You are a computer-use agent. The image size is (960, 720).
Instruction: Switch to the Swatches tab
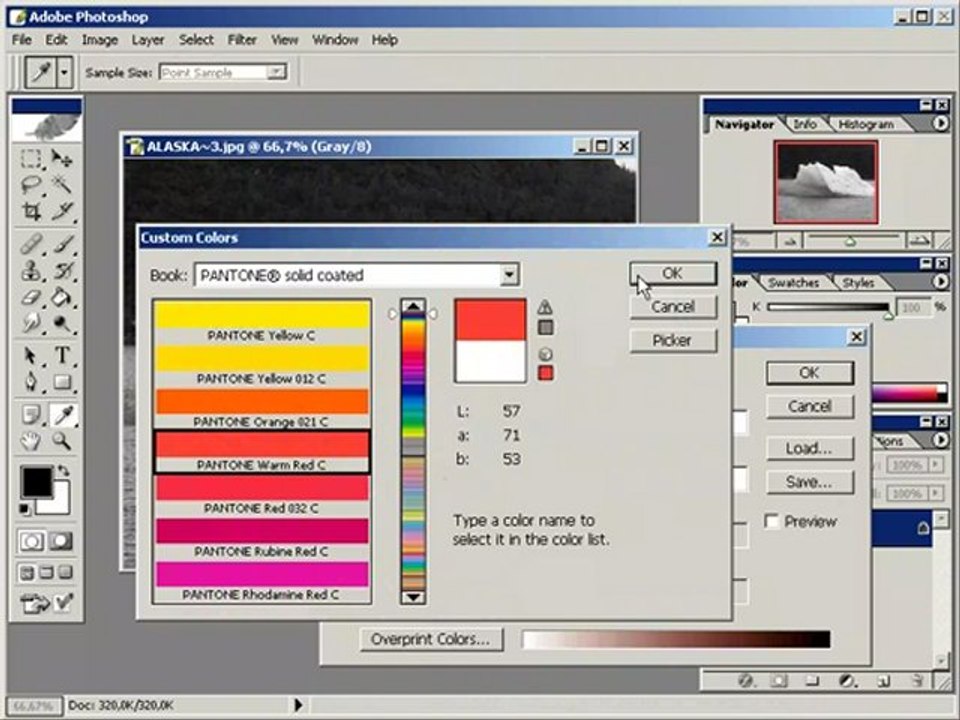pos(793,282)
